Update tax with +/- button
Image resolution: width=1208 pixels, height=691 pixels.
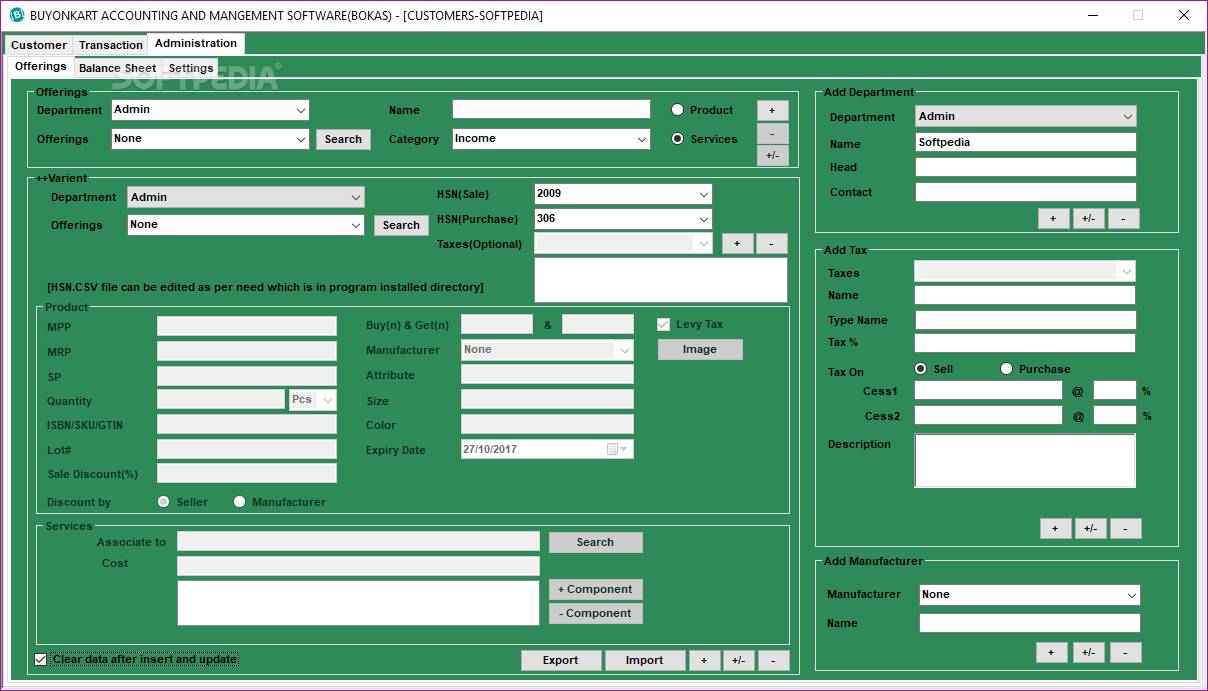click(x=1090, y=528)
